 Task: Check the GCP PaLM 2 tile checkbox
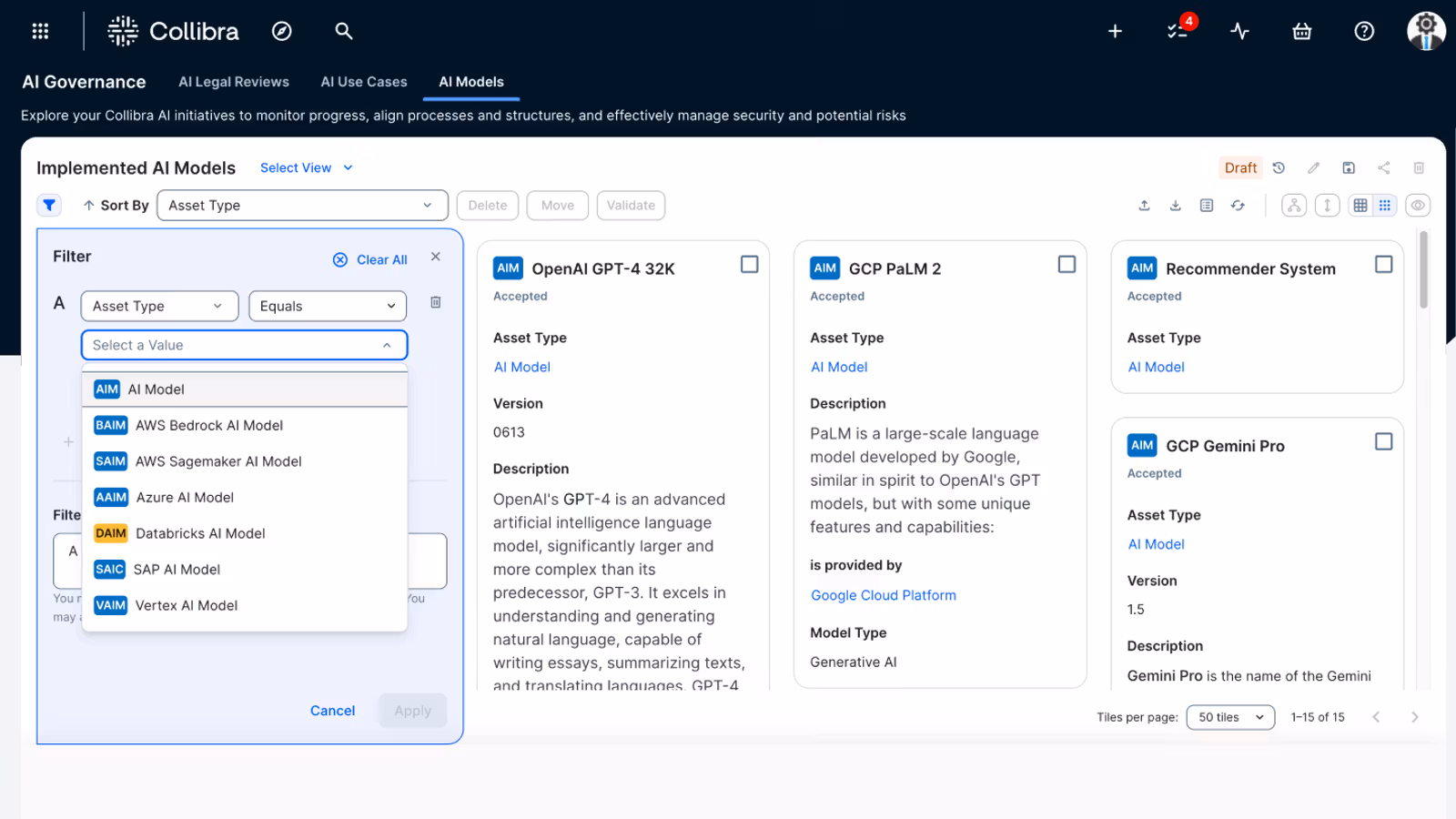(x=1067, y=264)
